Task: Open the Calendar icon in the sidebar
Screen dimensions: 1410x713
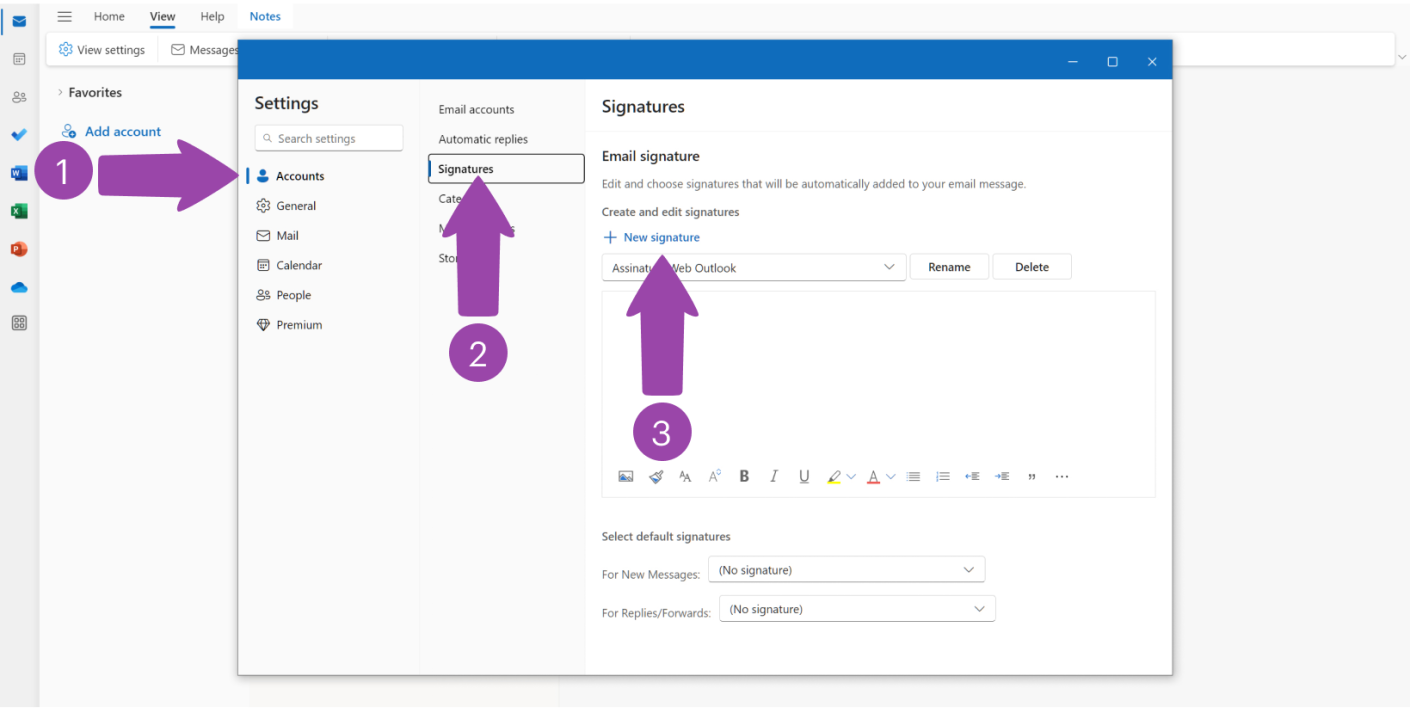Action: pos(19,59)
